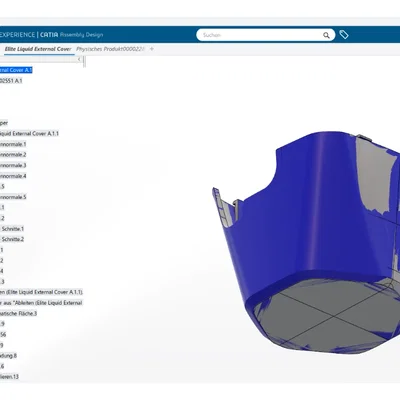This screenshot has height=400, width=400.
Task: Select Ableiten Elite Liquid External tree entry
Action: [41, 303]
